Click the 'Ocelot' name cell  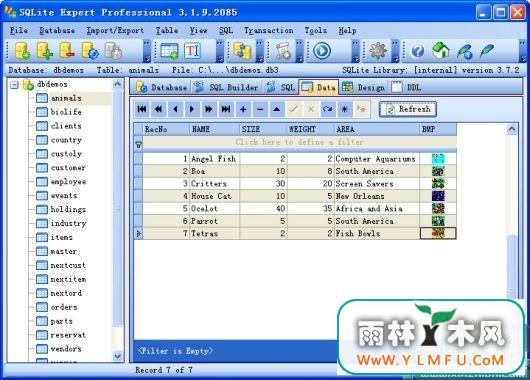215,209
